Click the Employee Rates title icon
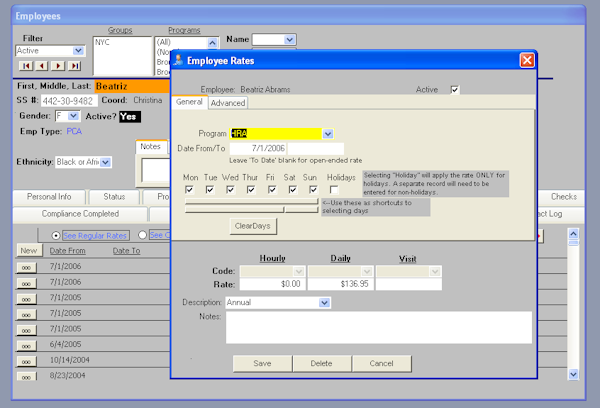This screenshot has width=600, height=408. coord(178,60)
